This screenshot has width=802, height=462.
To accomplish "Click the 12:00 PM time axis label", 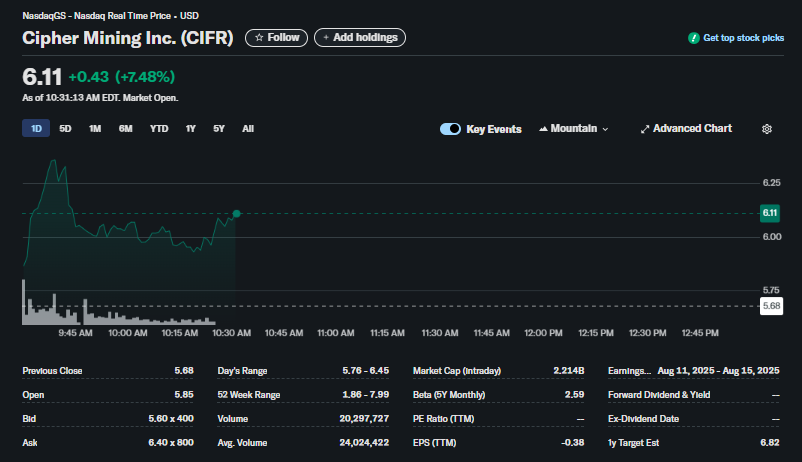I will (543, 333).
